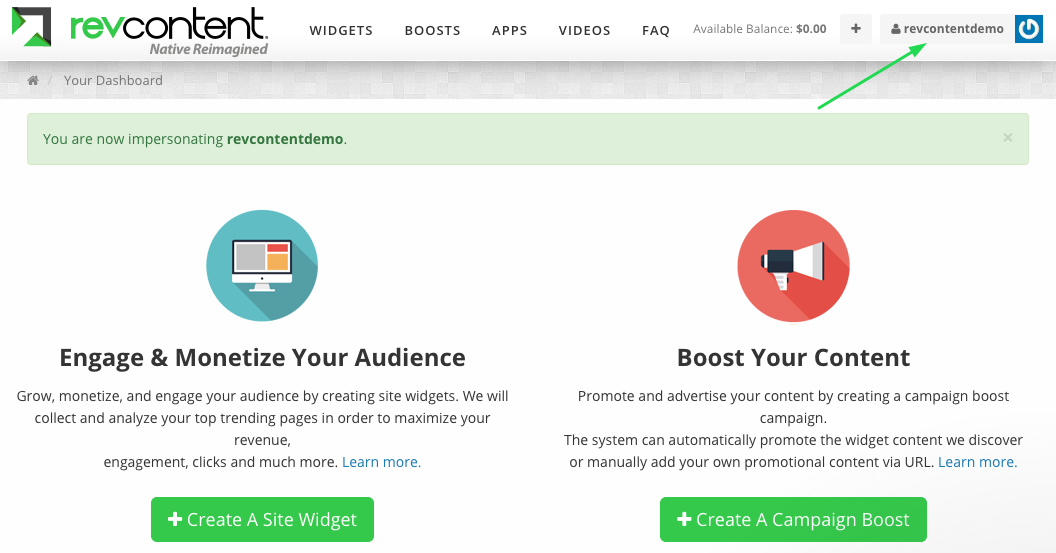The image size is (1056, 553).
Task: Open the WIDGETS menu
Action: pos(341,30)
